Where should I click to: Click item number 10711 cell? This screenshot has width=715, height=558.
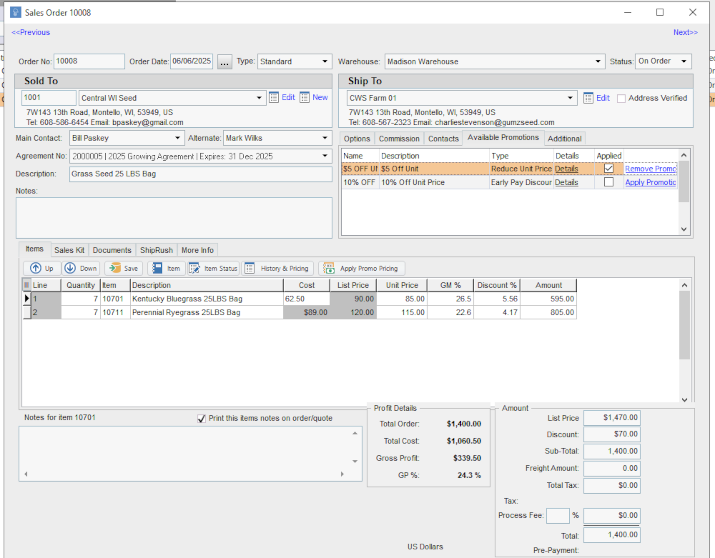coord(115,312)
